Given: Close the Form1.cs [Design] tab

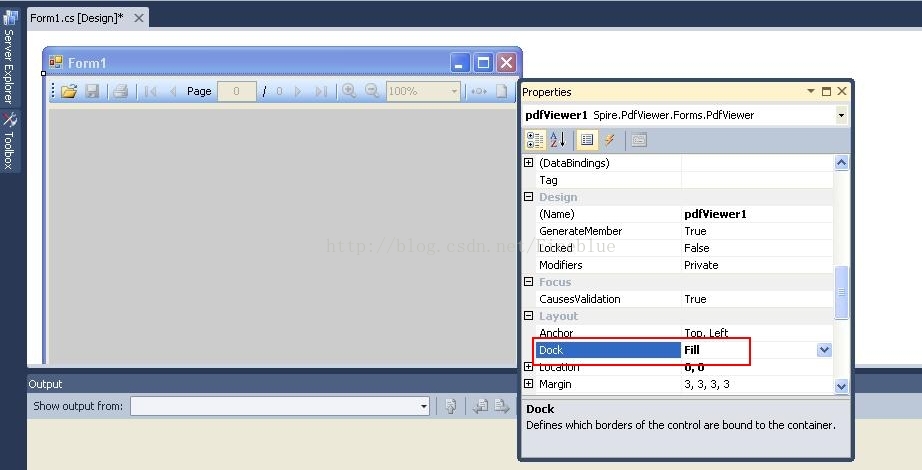Looking at the screenshot, I should (138, 18).
